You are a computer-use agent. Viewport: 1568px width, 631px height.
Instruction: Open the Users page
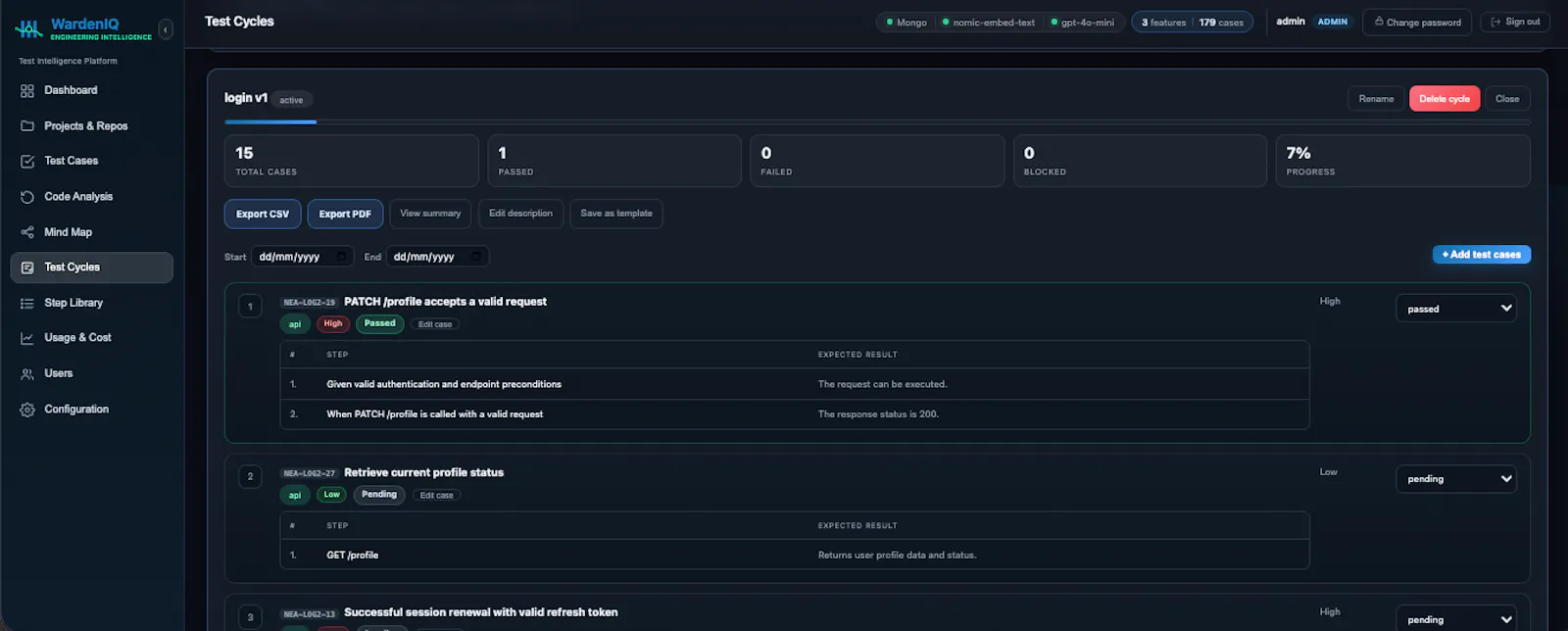pos(92,373)
